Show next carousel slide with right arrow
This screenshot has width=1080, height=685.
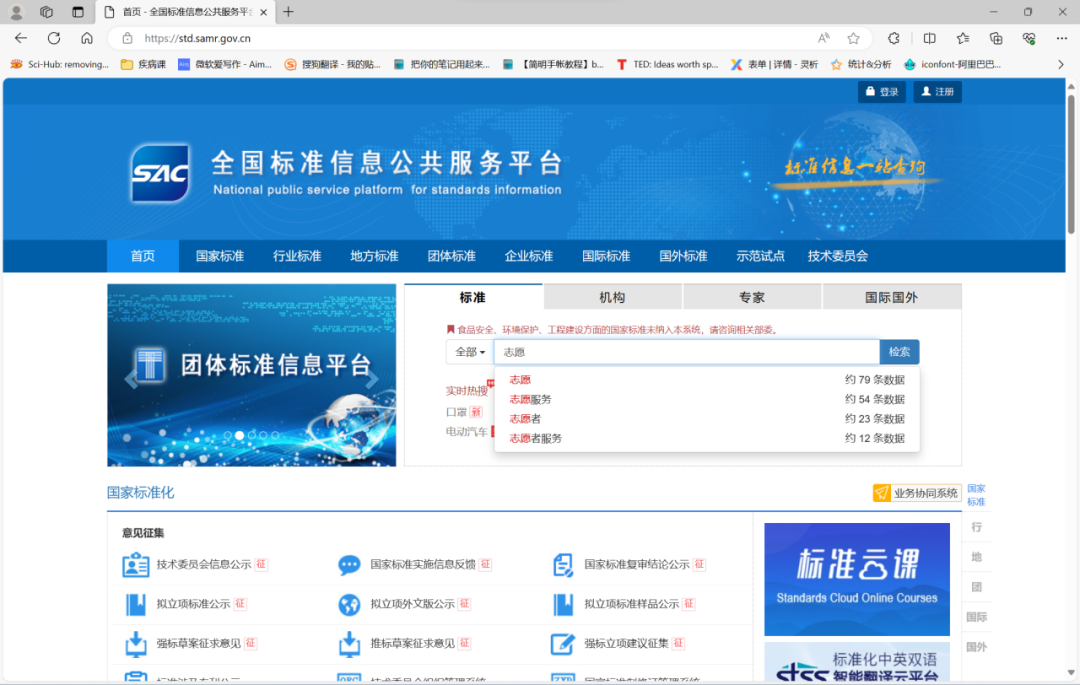click(x=372, y=379)
